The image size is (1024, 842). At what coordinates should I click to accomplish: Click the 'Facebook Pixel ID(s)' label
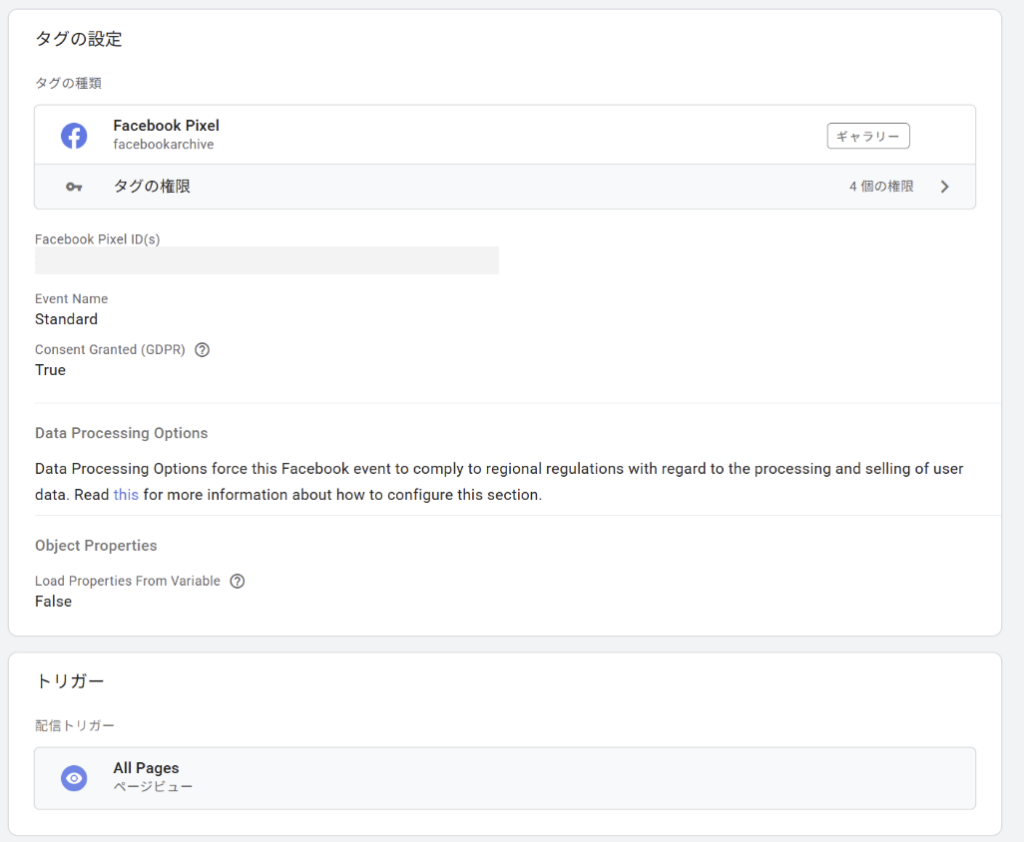(x=97, y=240)
